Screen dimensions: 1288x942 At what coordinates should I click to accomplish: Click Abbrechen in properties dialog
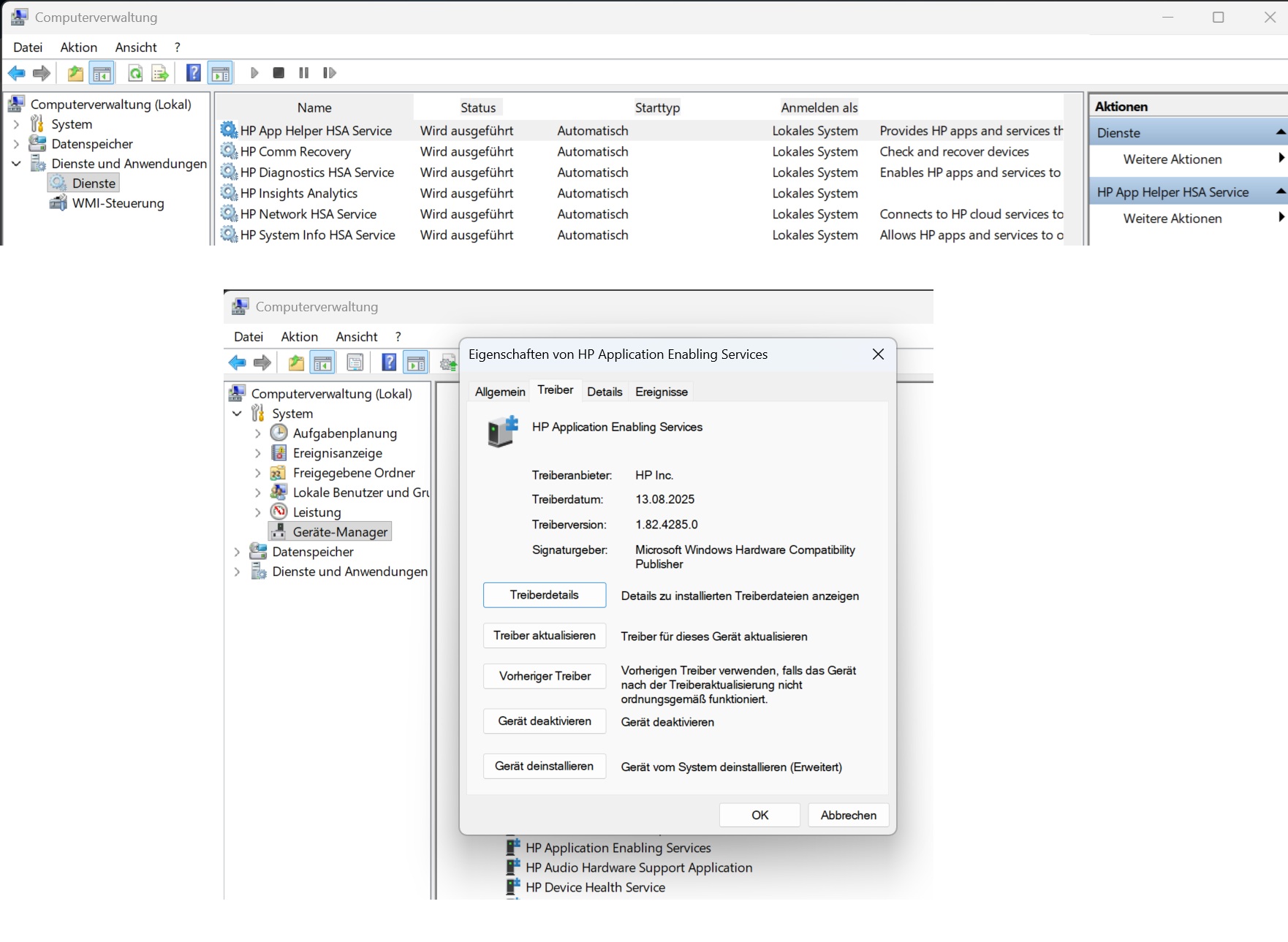click(x=848, y=815)
